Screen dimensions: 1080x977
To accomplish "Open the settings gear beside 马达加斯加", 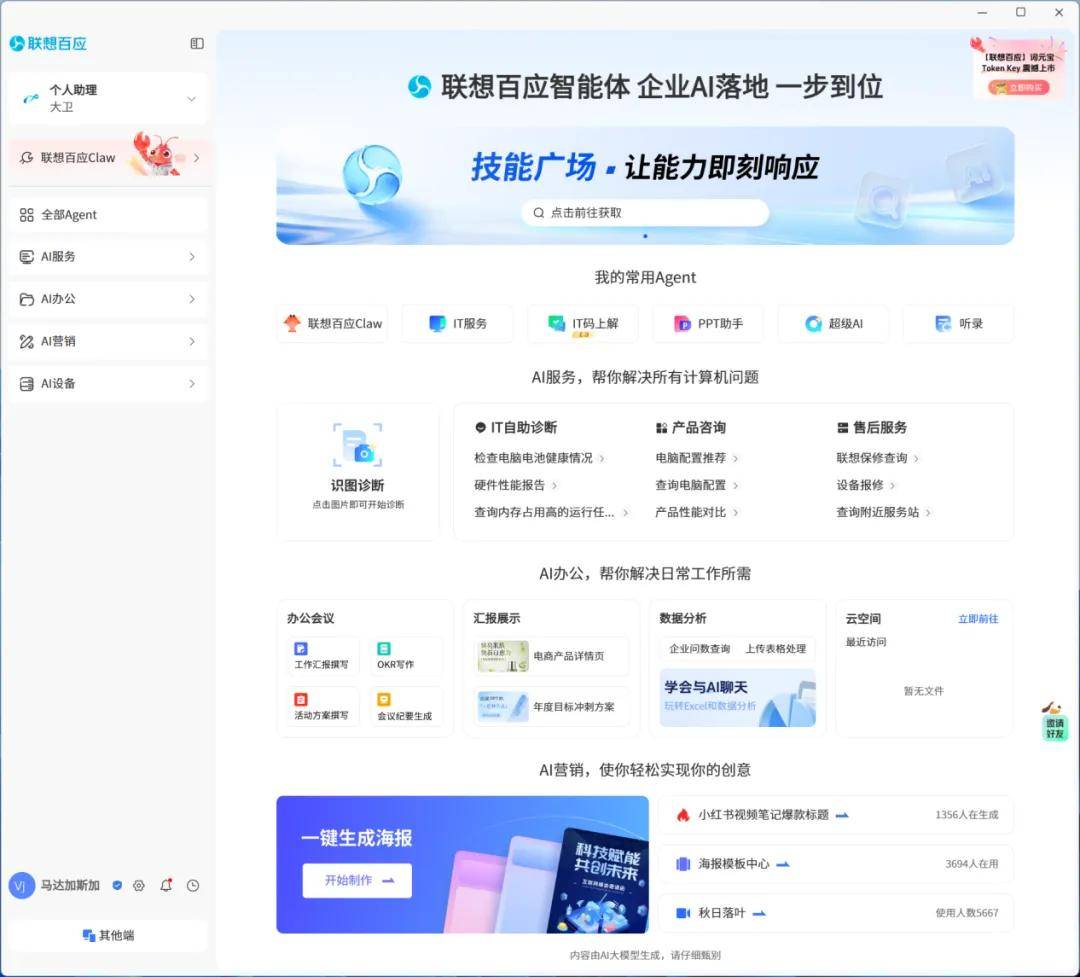I will (x=139, y=885).
